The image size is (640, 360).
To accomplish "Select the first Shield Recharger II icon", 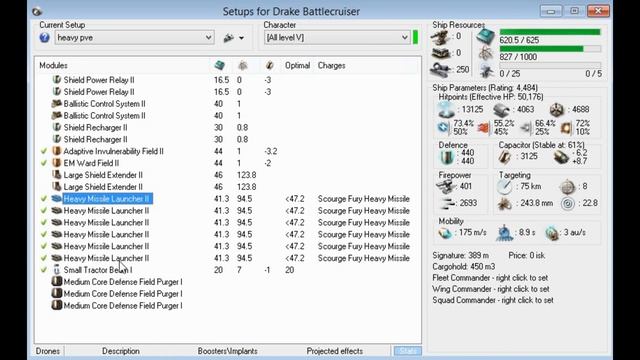I will pos(57,127).
